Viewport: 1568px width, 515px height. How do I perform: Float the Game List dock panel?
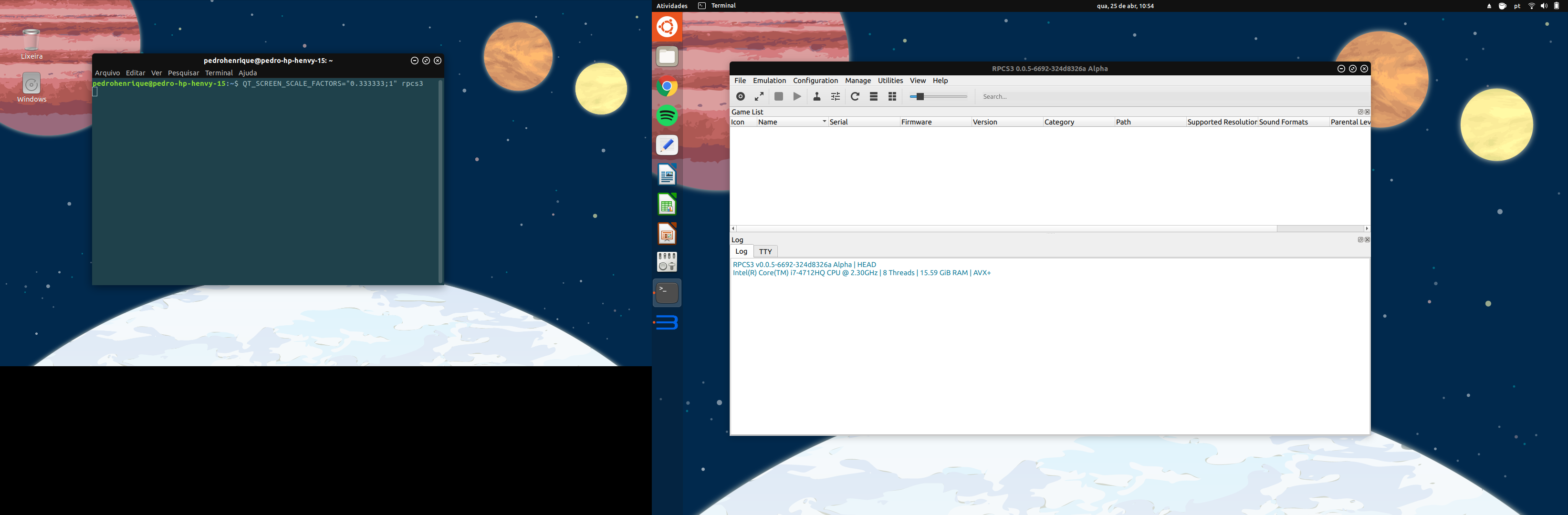coord(1360,112)
